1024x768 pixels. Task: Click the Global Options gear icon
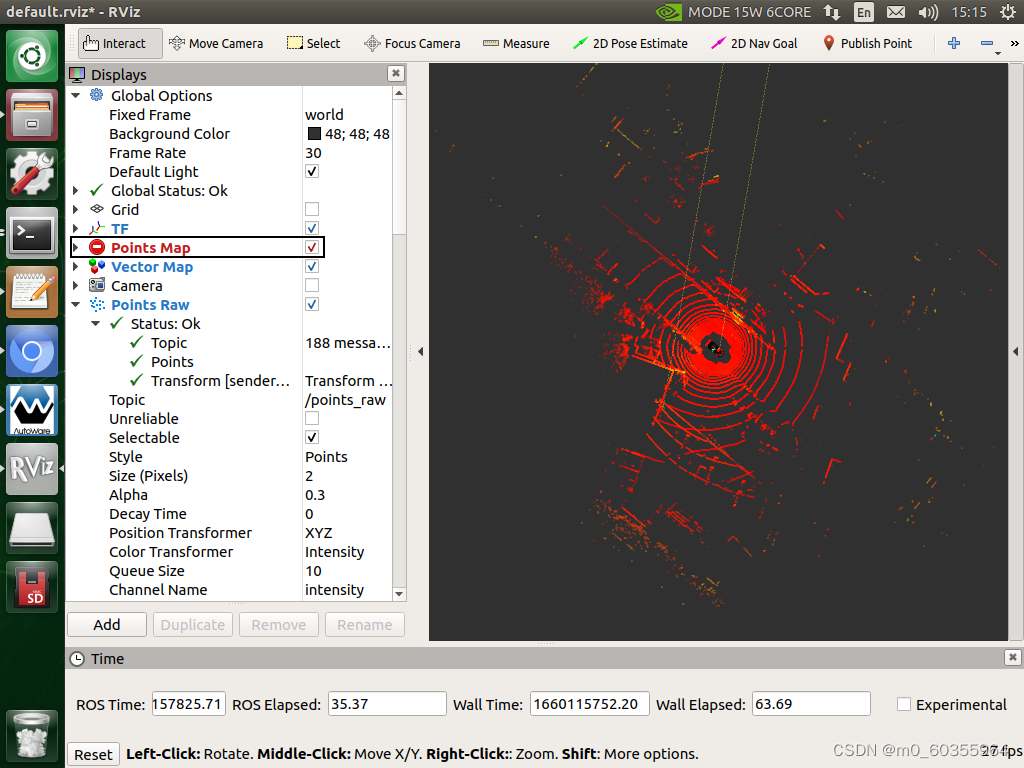click(x=97, y=95)
